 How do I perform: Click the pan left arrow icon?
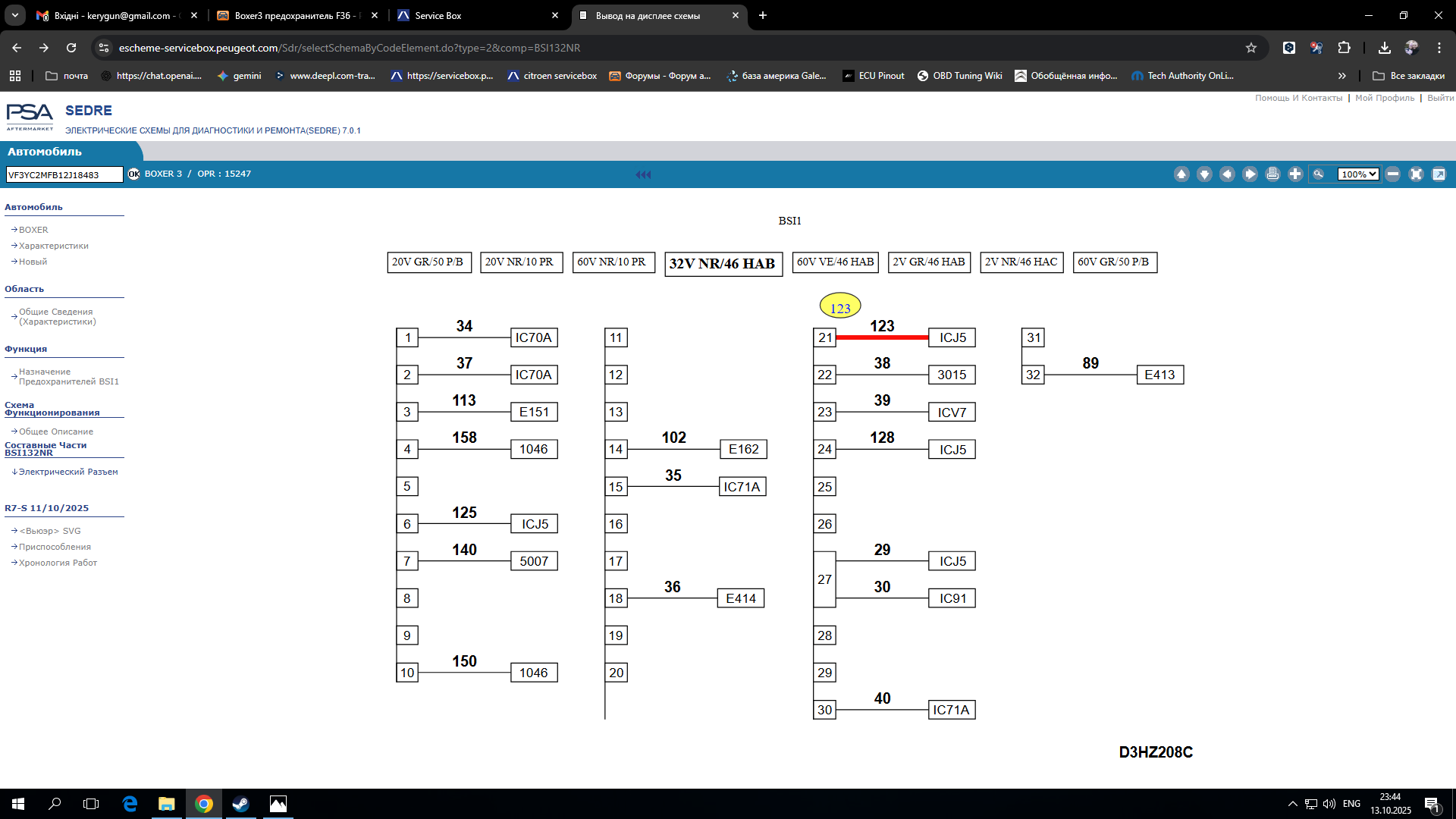[x=1227, y=174]
